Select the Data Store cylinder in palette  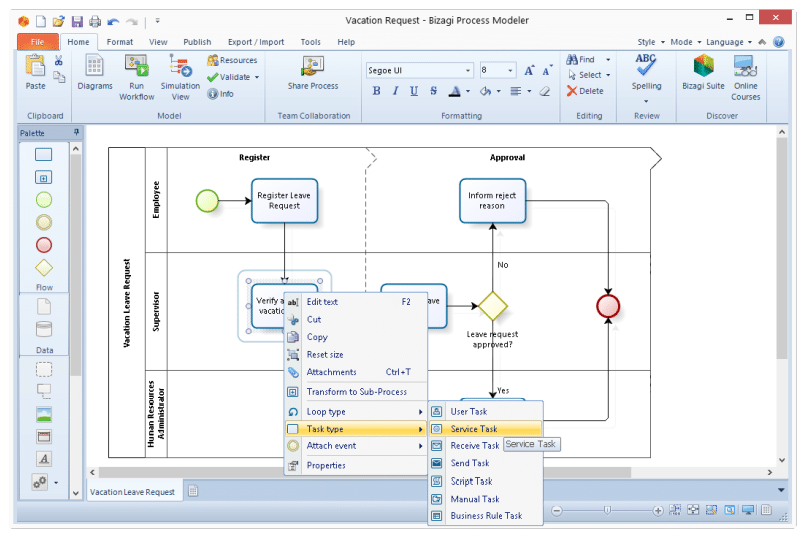tap(44, 329)
